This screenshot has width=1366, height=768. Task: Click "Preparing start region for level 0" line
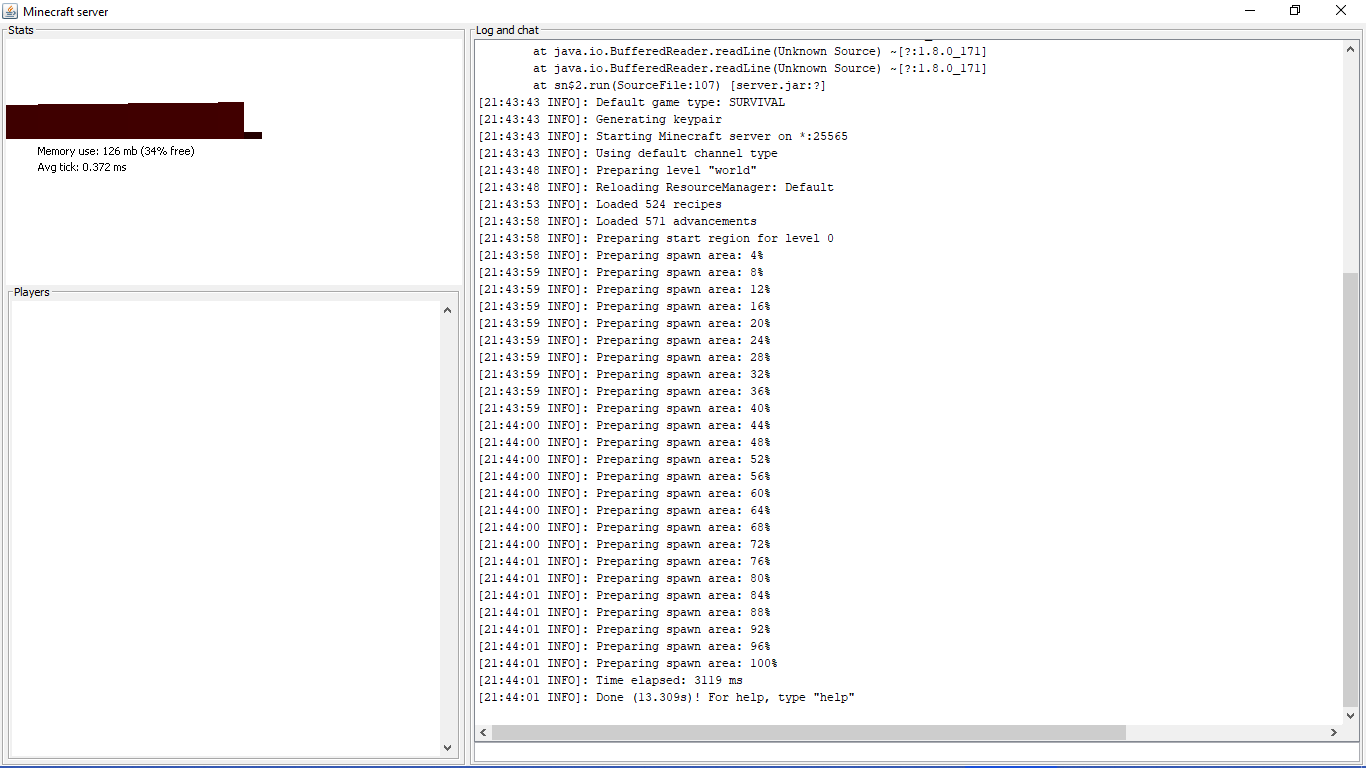(x=656, y=238)
